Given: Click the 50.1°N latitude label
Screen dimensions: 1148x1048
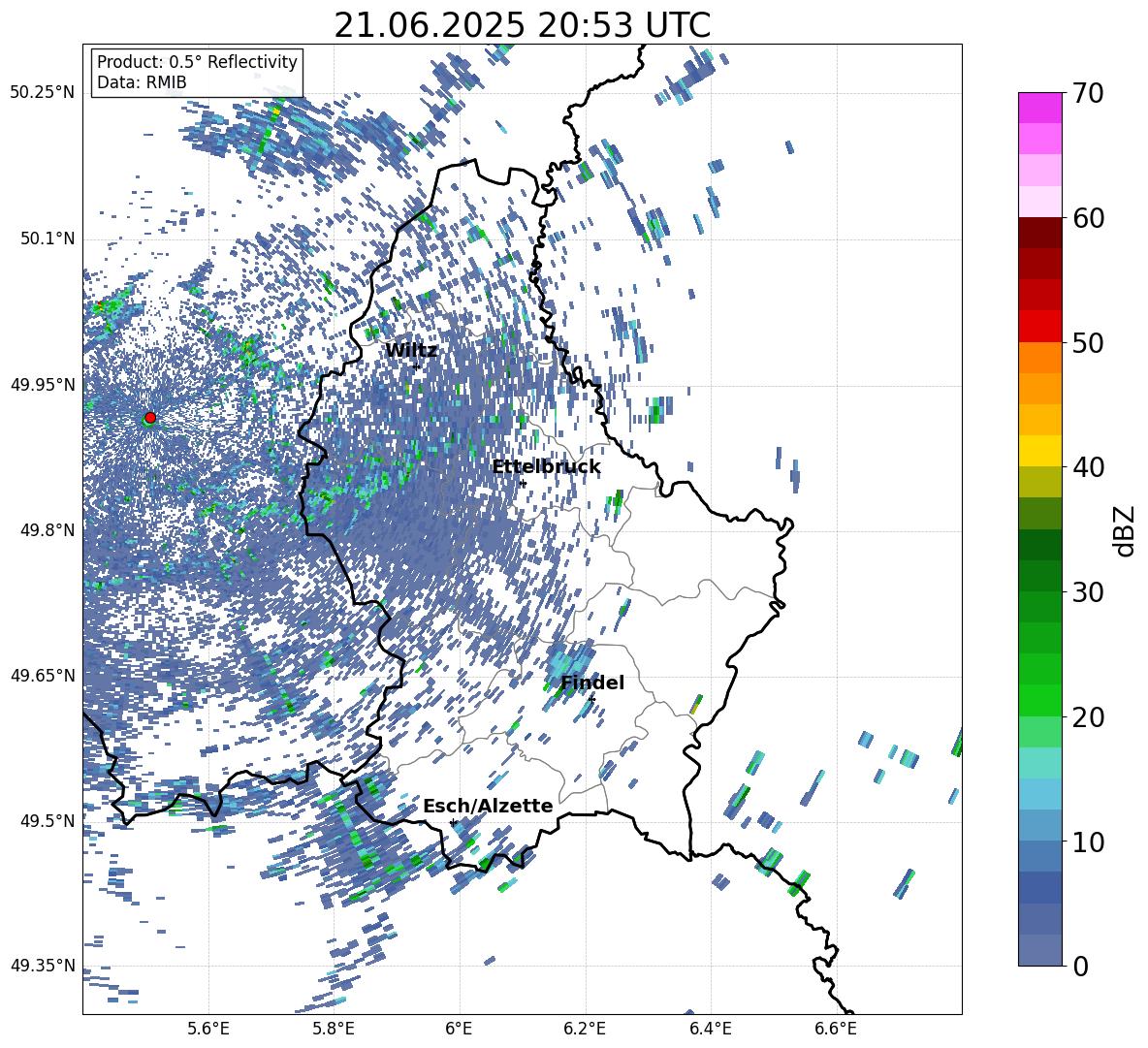Looking at the screenshot, I should [x=48, y=239].
